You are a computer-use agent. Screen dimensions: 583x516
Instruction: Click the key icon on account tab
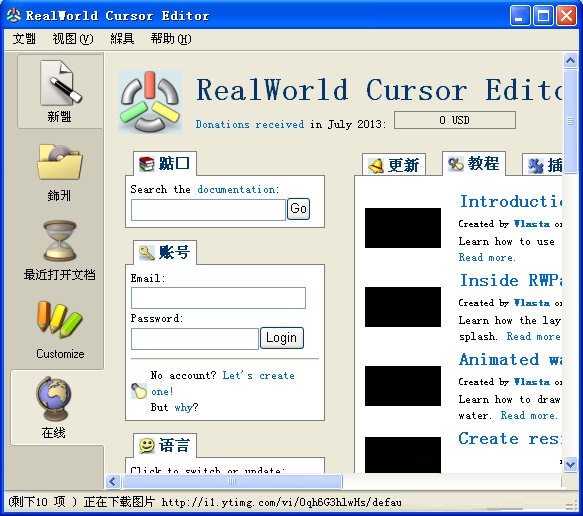(x=146, y=253)
